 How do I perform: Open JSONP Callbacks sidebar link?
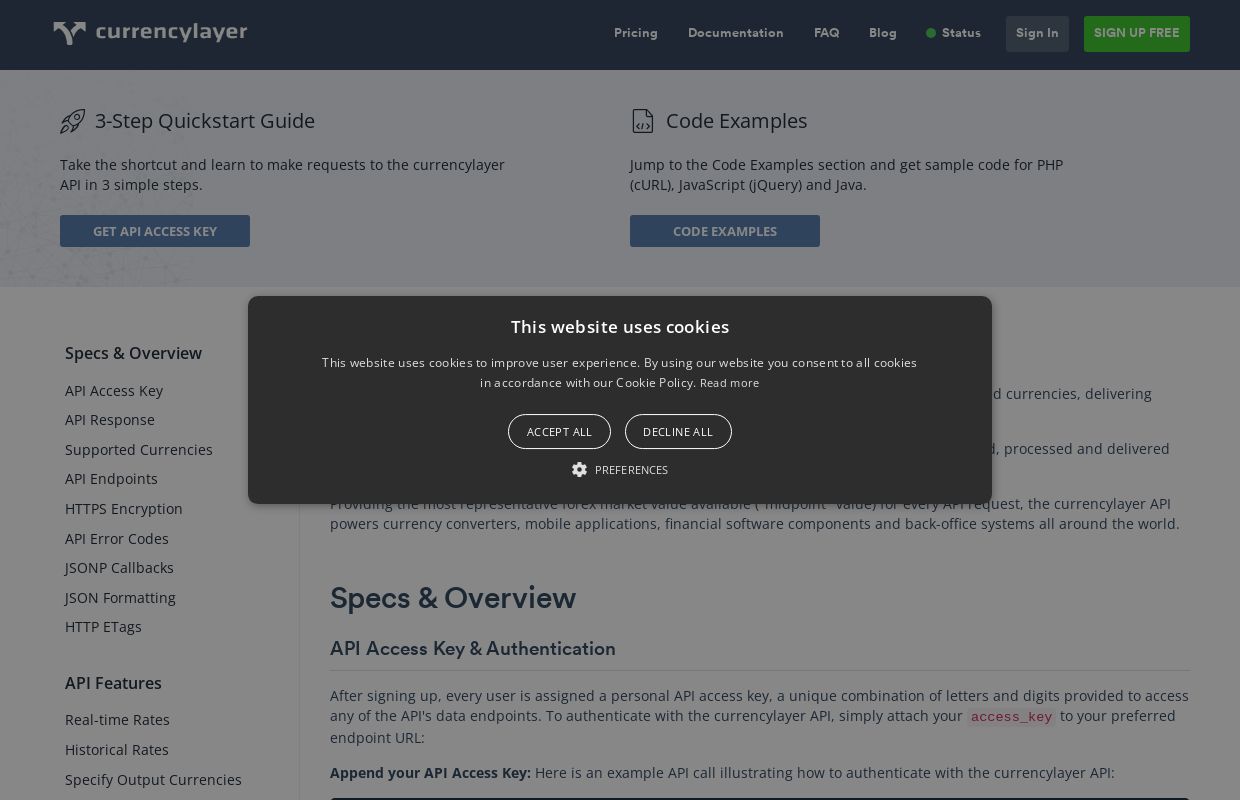(x=119, y=568)
